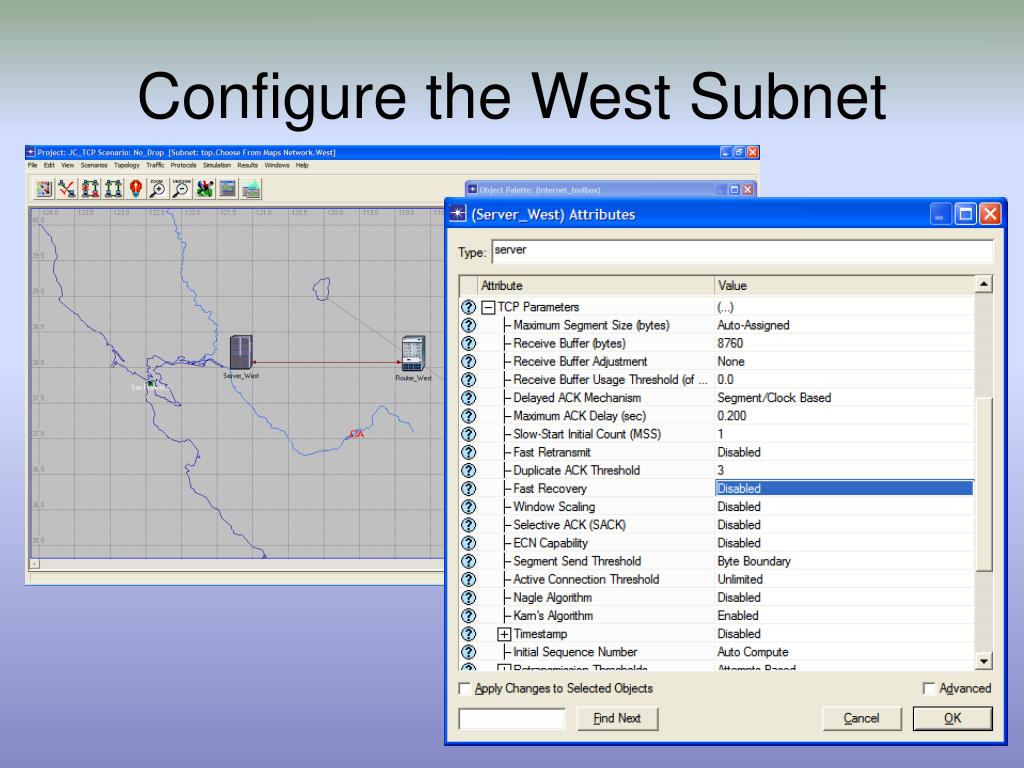Select the Zoom magnifier tool
Screen dimensions: 1024x768
pos(158,189)
